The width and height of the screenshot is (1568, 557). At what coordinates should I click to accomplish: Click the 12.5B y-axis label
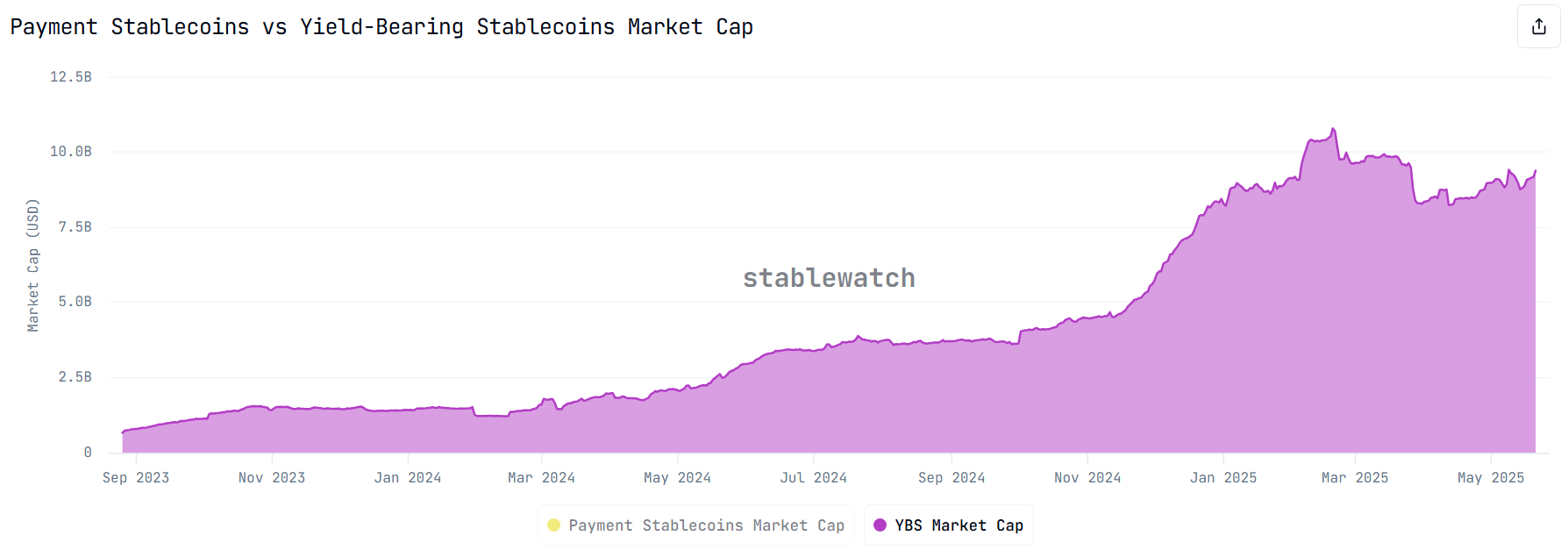[70, 75]
